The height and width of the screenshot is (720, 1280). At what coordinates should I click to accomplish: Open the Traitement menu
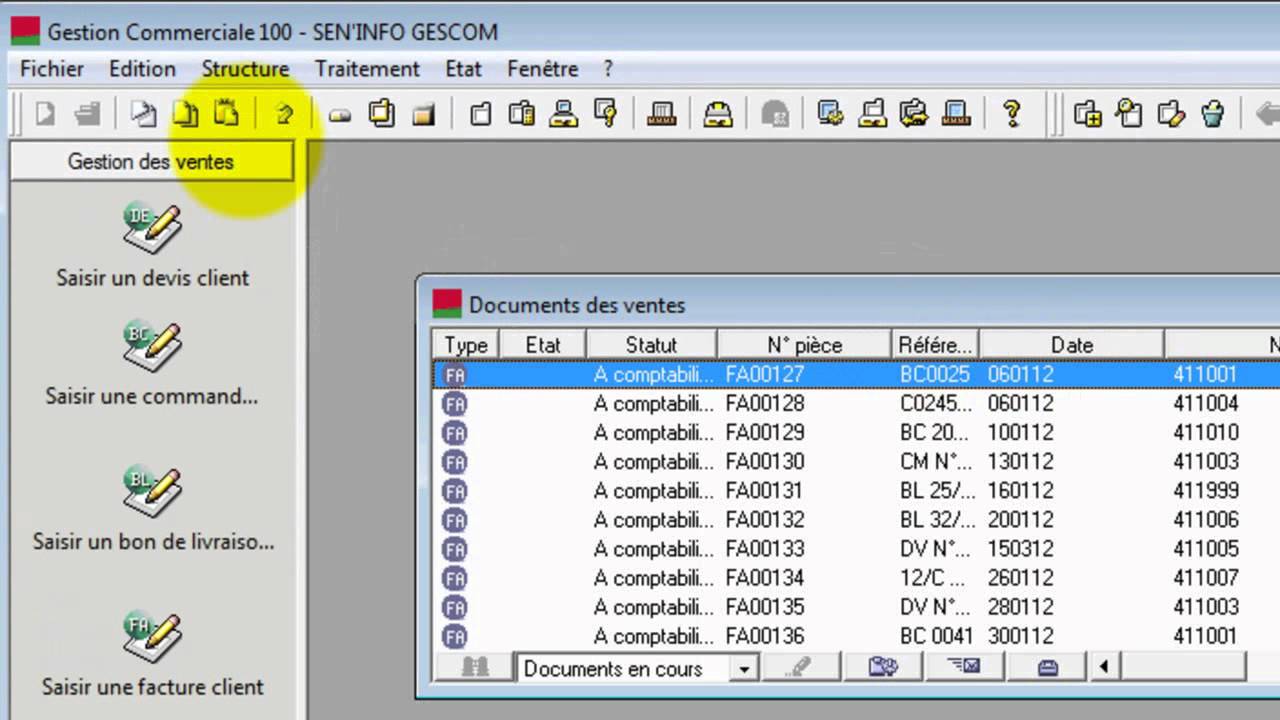click(x=367, y=69)
